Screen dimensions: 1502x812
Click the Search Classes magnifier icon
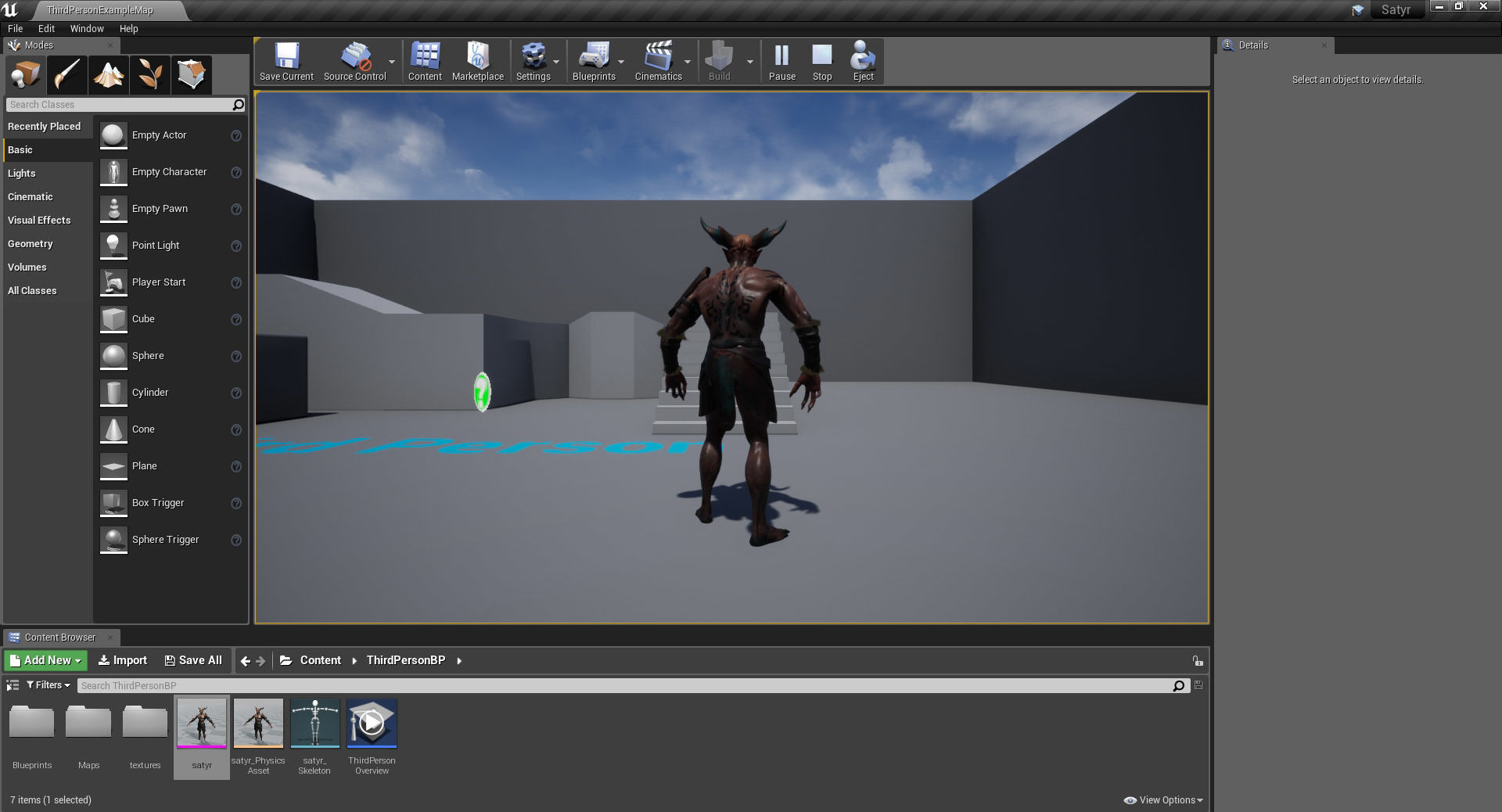coord(239,104)
